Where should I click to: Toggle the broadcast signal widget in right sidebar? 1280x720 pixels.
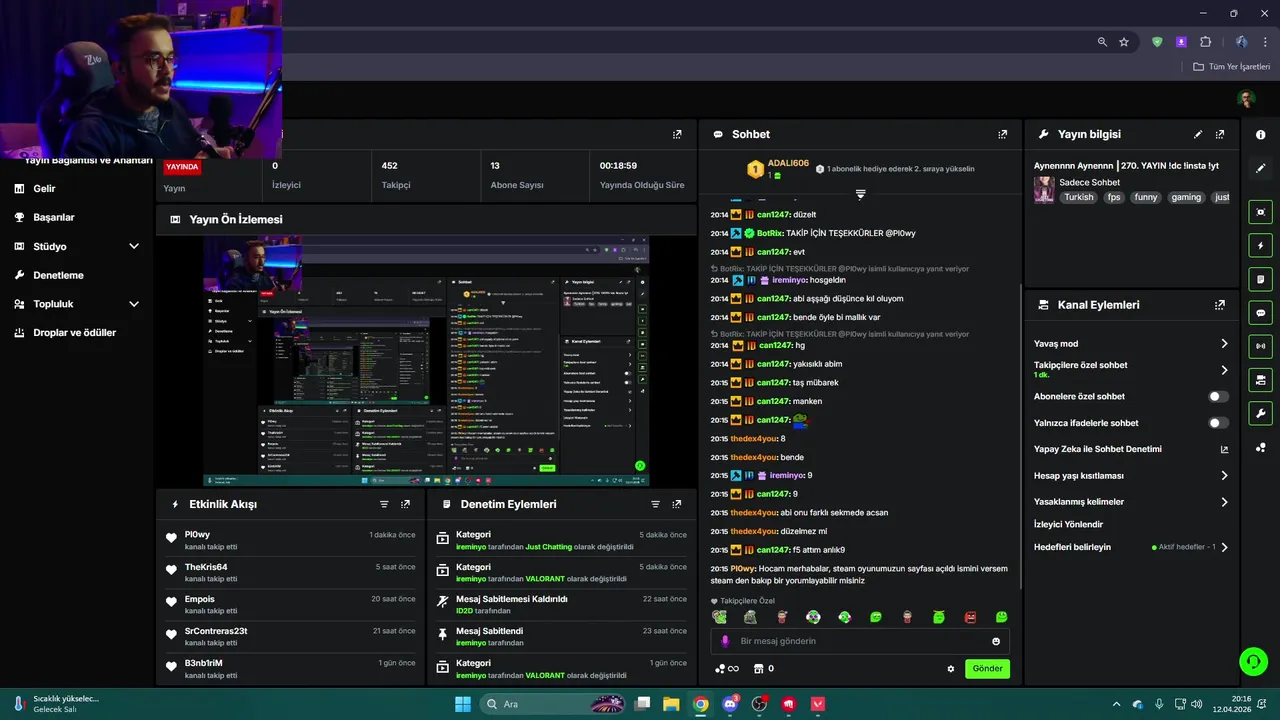1260,346
